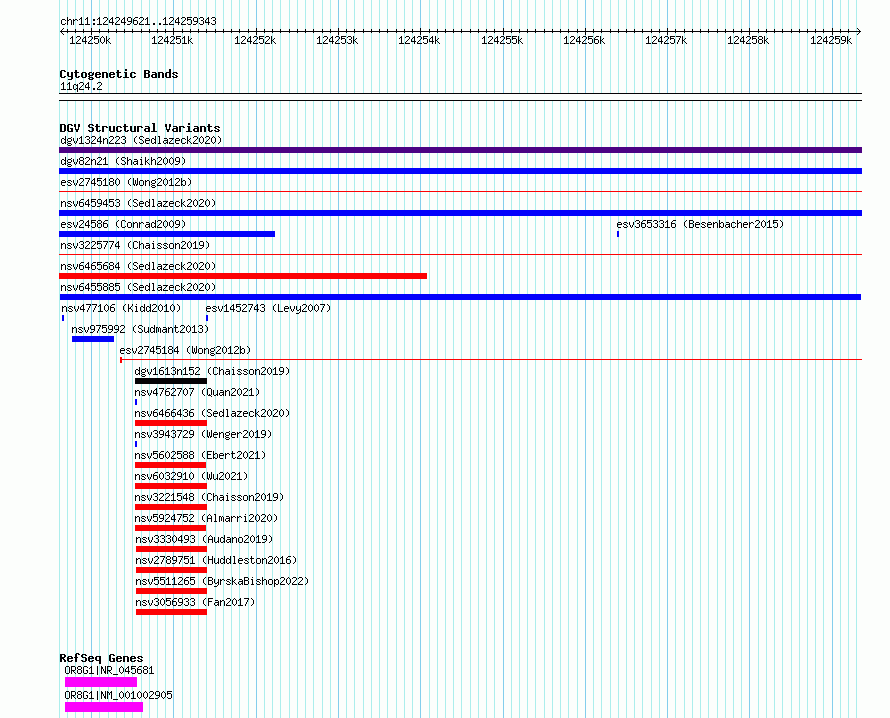Select the esv24586 (Conrad2009) label
Screen dimensions: 890x718
tap(123, 224)
